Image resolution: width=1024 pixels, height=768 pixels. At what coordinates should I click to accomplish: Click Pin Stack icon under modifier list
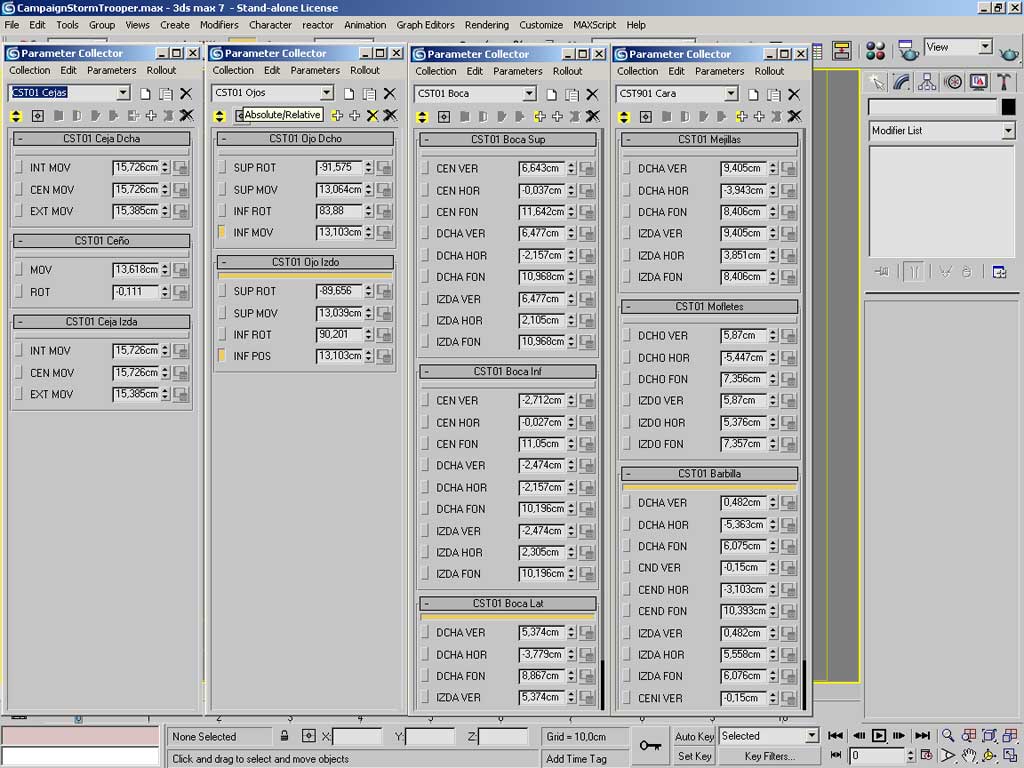[882, 272]
